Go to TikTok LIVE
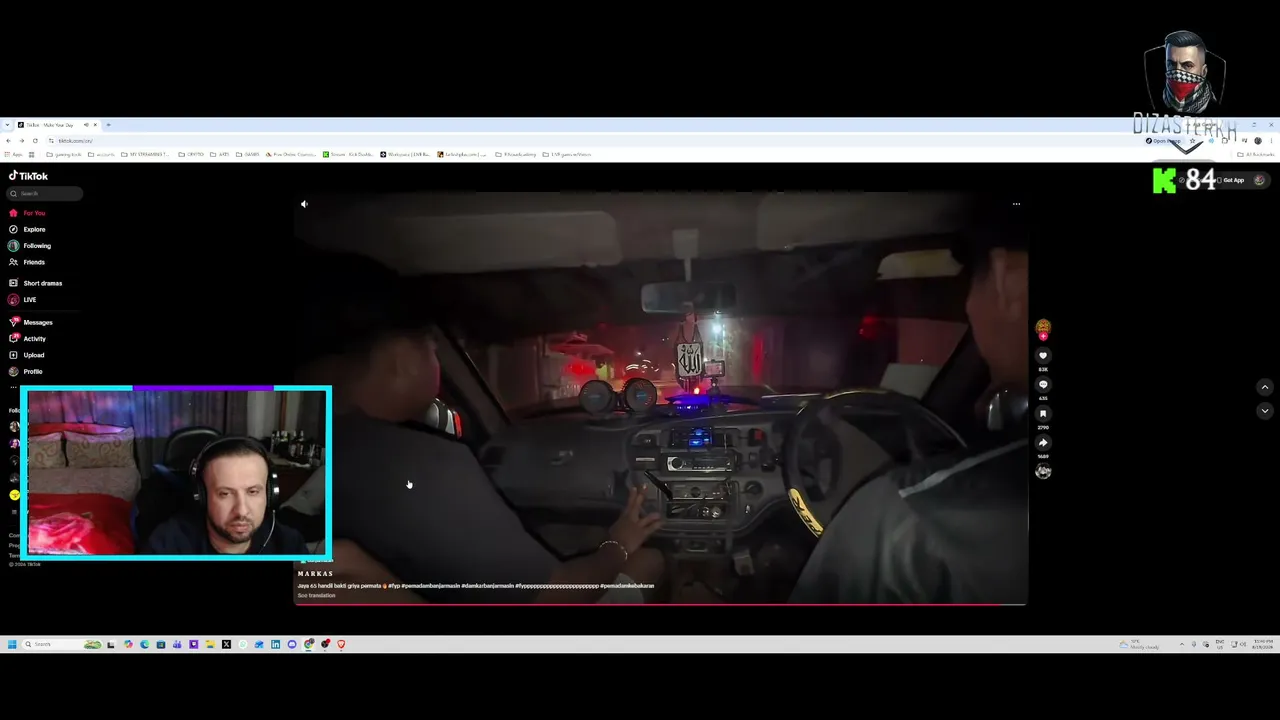The image size is (1280, 720). [x=23, y=300]
